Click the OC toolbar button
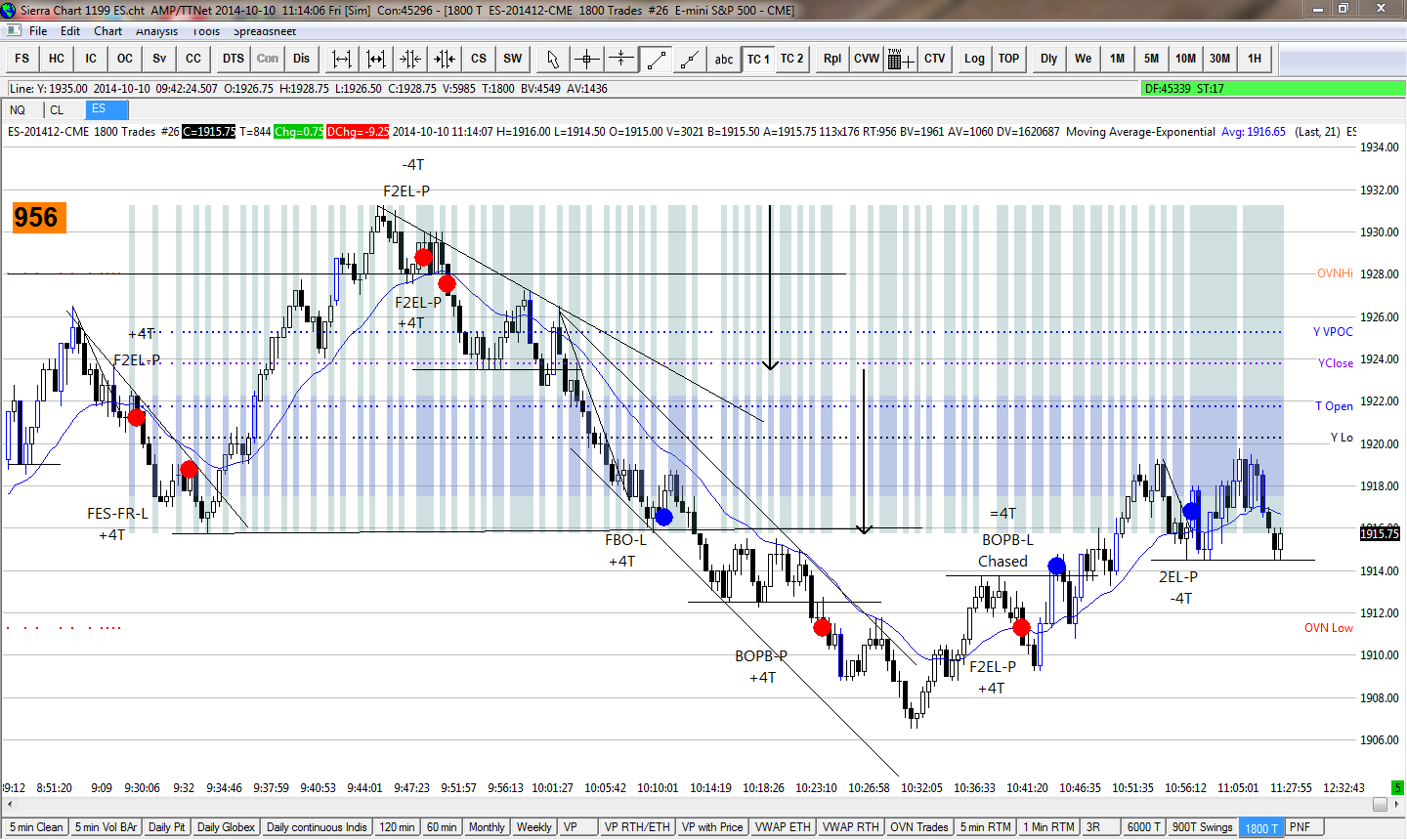1407x840 pixels. click(x=125, y=59)
